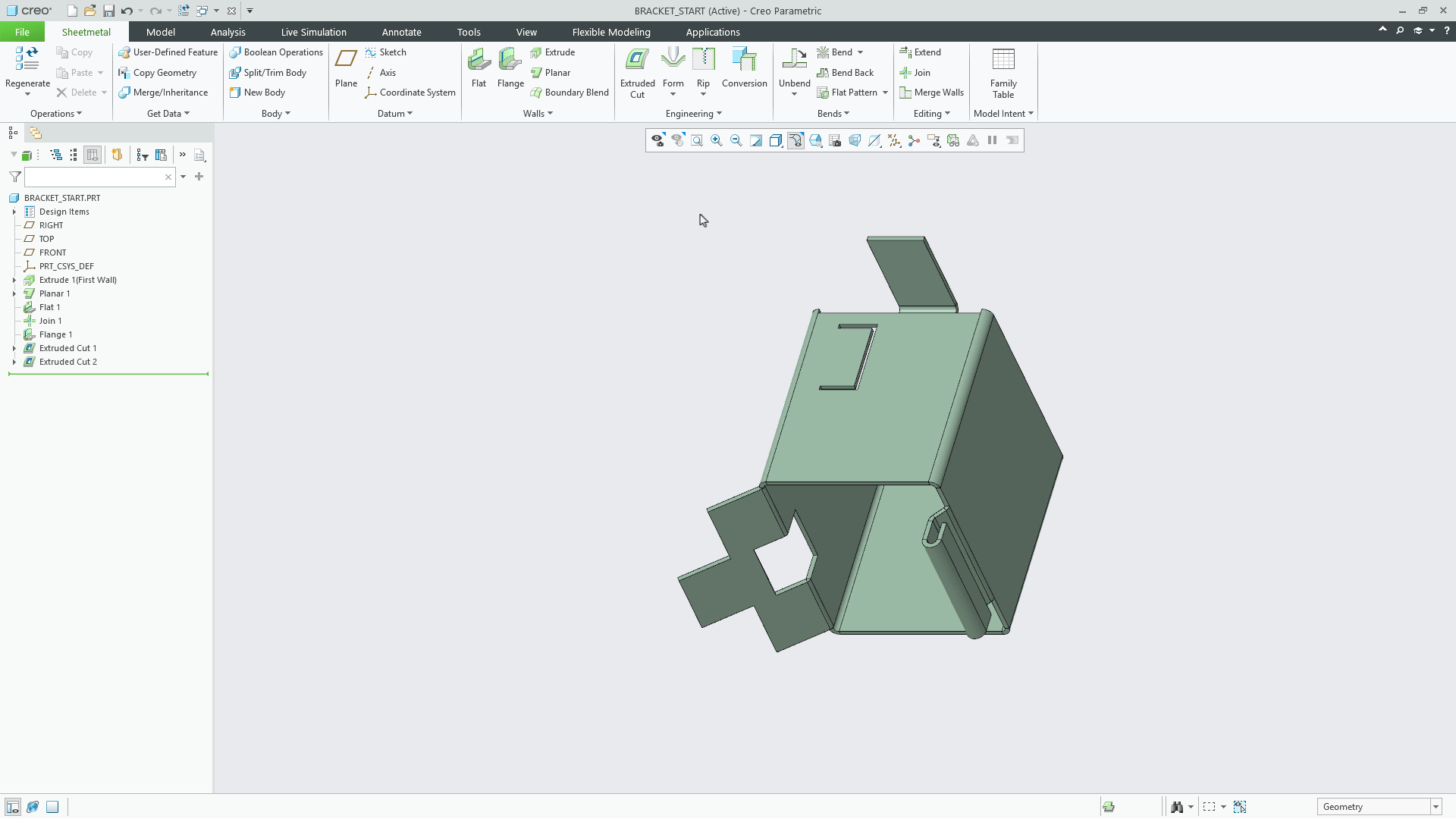1456x819 pixels.
Task: Click Zoom In in graphics toolbar
Action: click(x=716, y=140)
